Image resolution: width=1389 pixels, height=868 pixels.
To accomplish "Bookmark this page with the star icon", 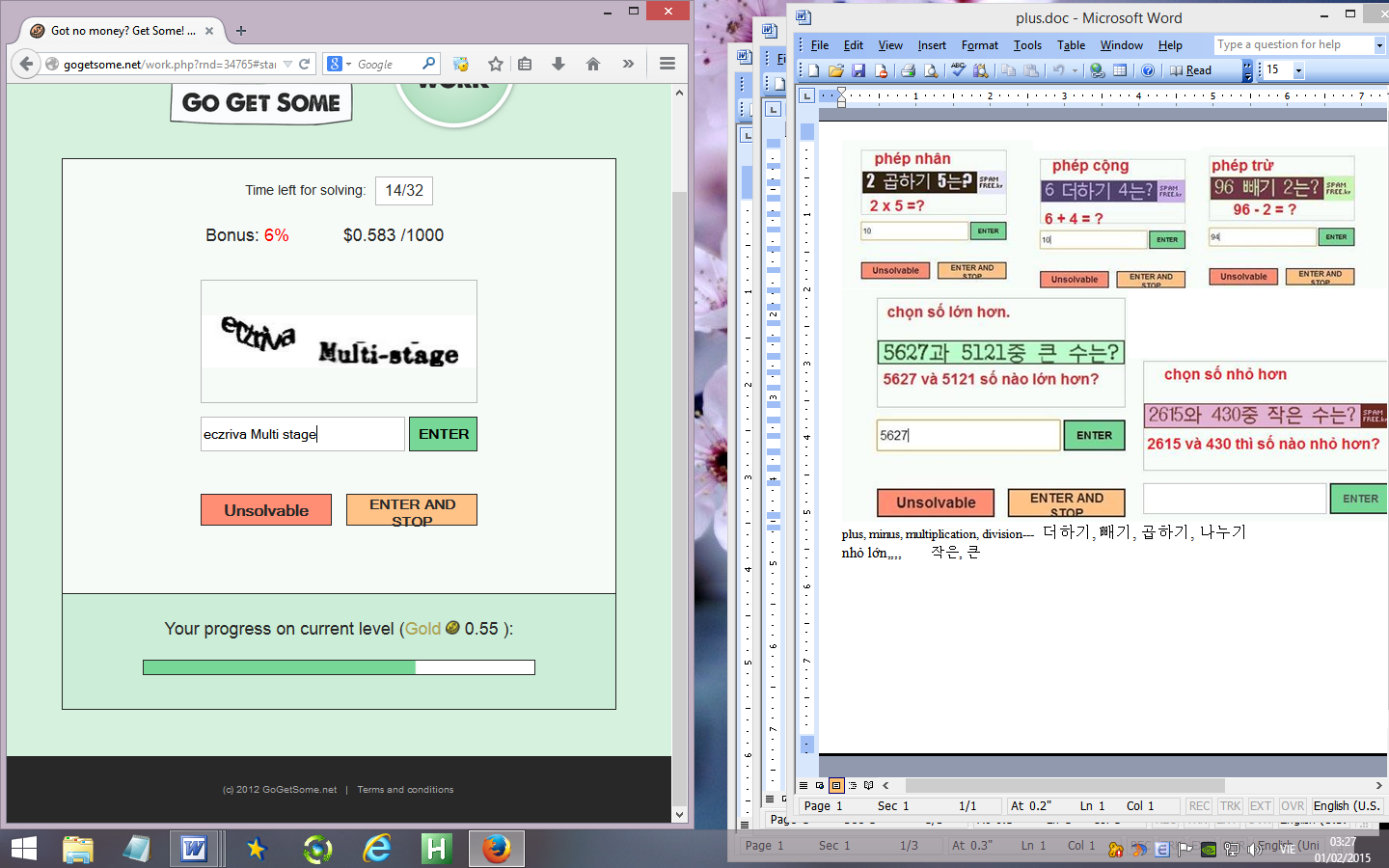I will pyautogui.click(x=496, y=64).
